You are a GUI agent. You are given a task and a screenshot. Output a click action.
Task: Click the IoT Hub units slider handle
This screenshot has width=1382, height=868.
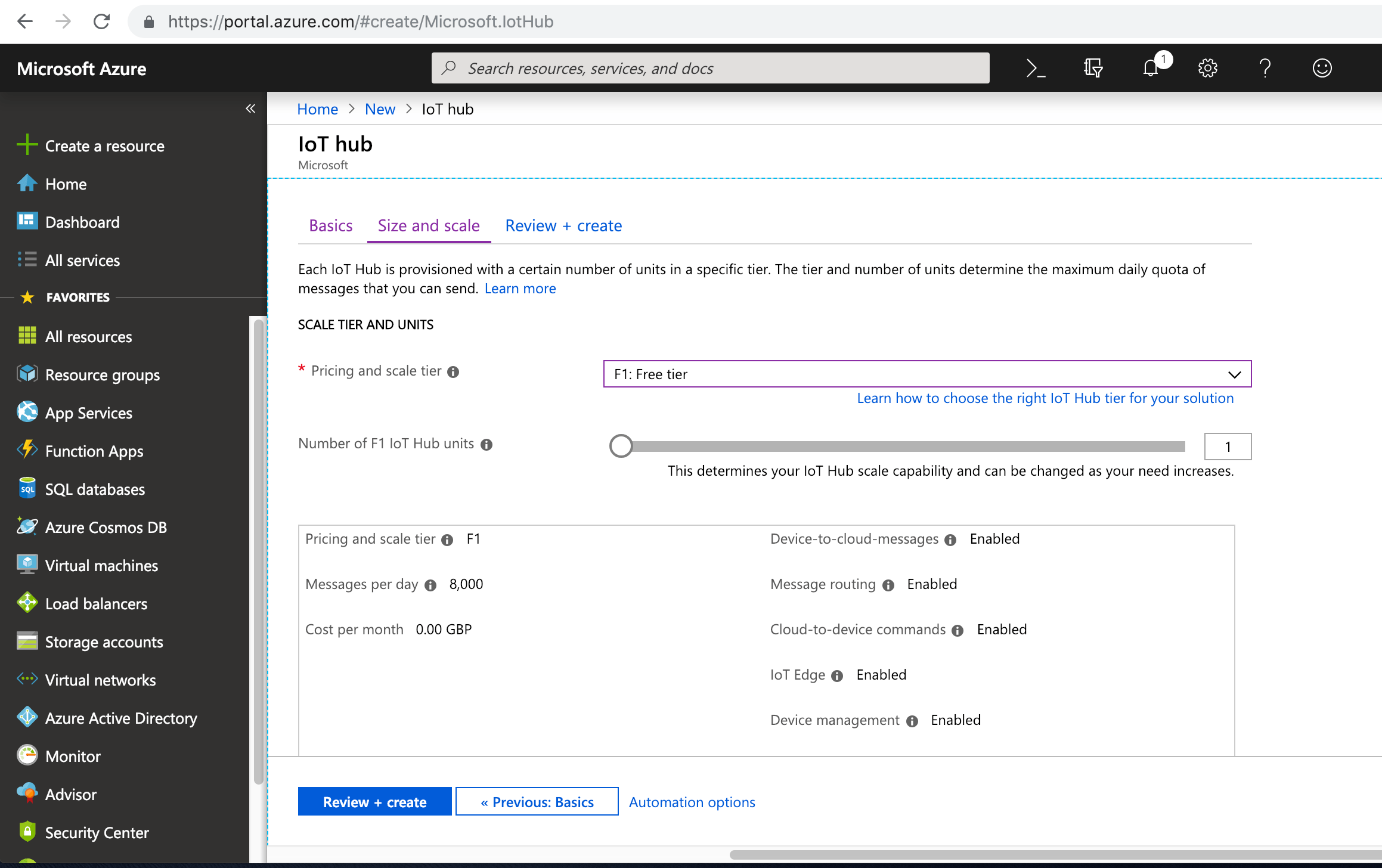tap(621, 445)
